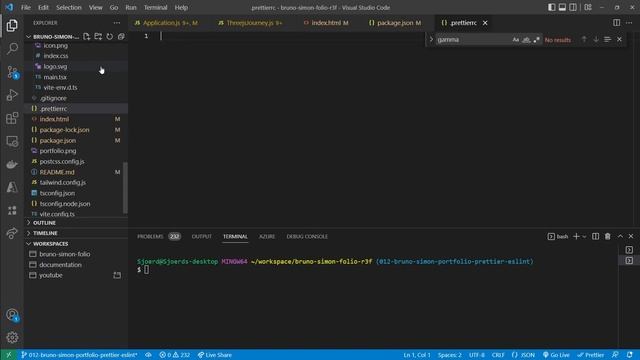Open terminal launch profile dropdown
The width and height of the screenshot is (640, 360).
[584, 236]
